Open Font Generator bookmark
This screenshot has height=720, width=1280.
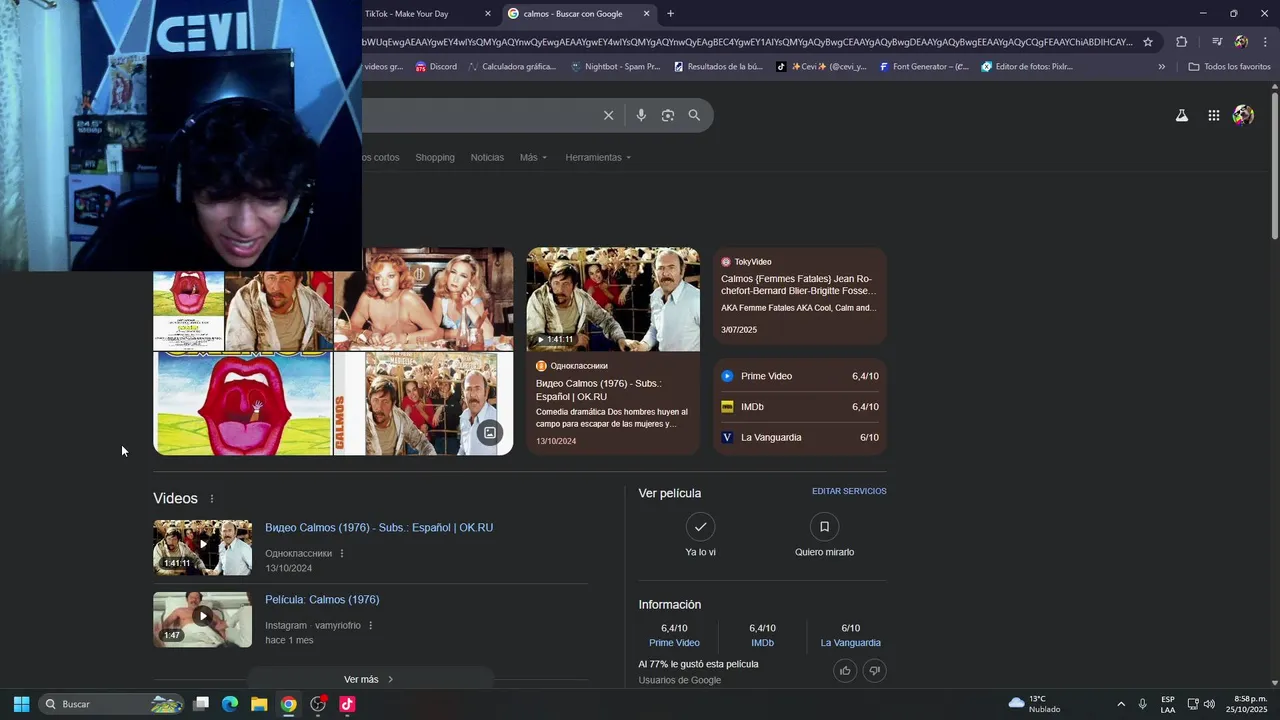click(x=924, y=67)
